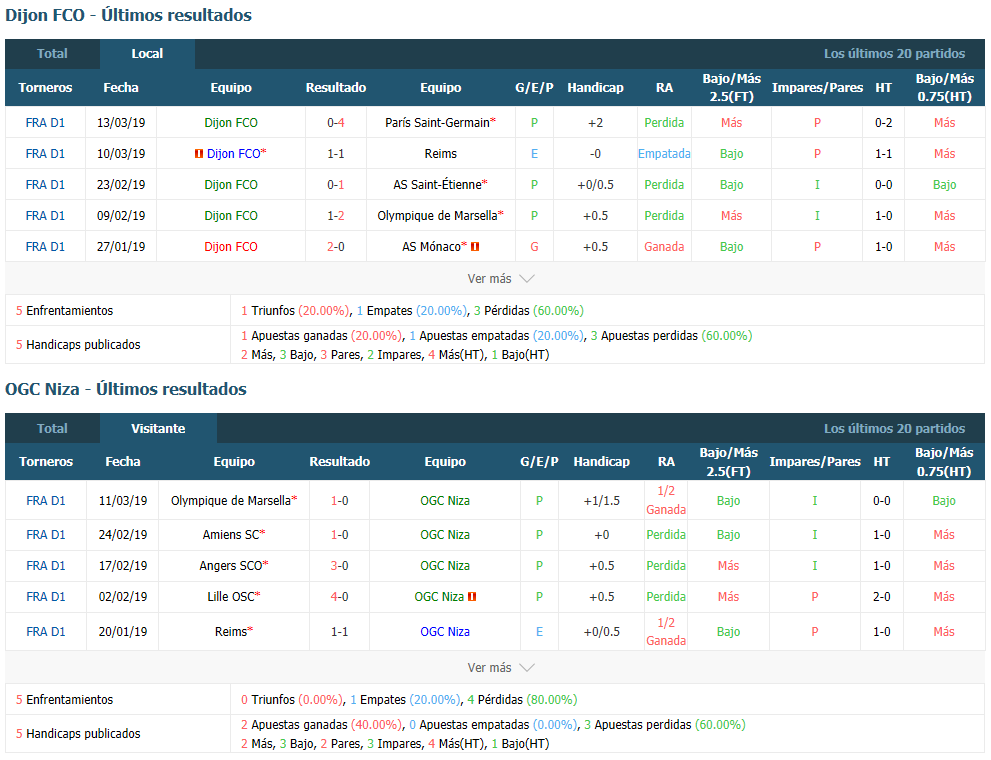This screenshot has width=991, height=760.
Task: Click 2-0 result against AS Mónaco
Action: click(x=336, y=246)
